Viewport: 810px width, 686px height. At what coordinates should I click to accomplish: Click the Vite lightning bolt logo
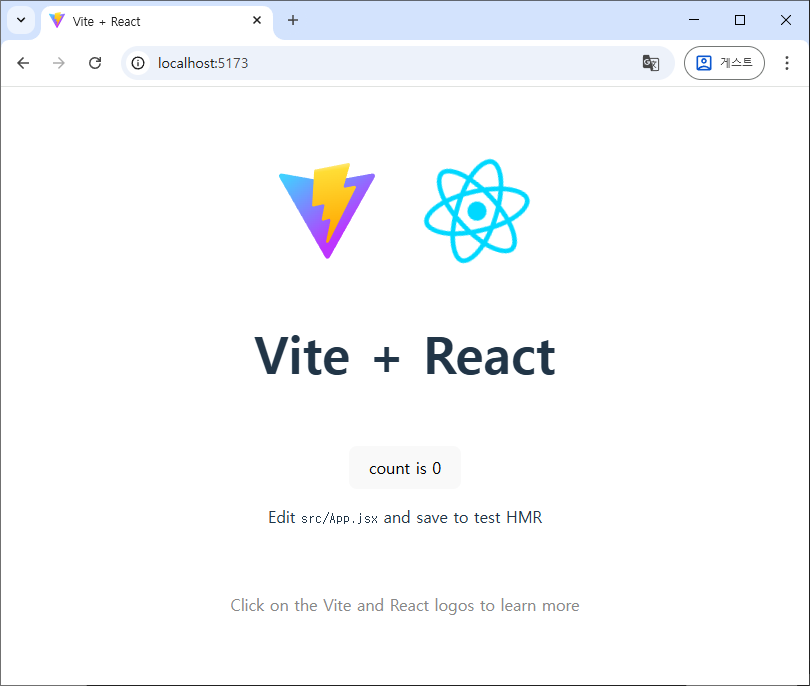click(327, 211)
